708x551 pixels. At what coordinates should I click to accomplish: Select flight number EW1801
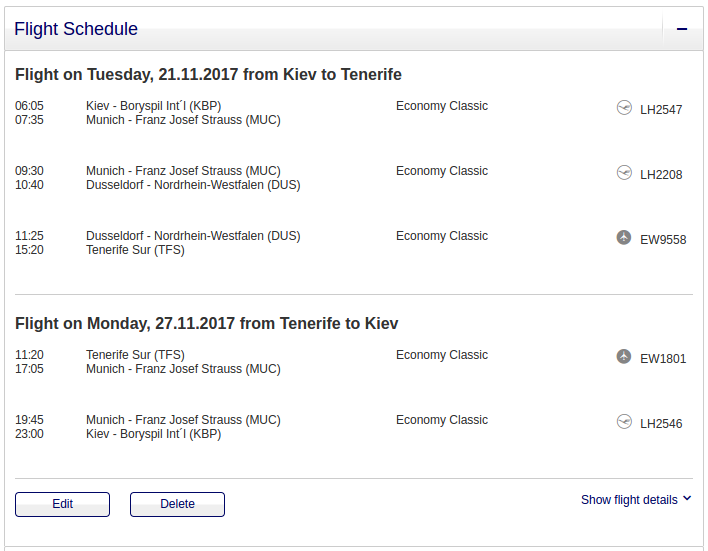(663, 359)
